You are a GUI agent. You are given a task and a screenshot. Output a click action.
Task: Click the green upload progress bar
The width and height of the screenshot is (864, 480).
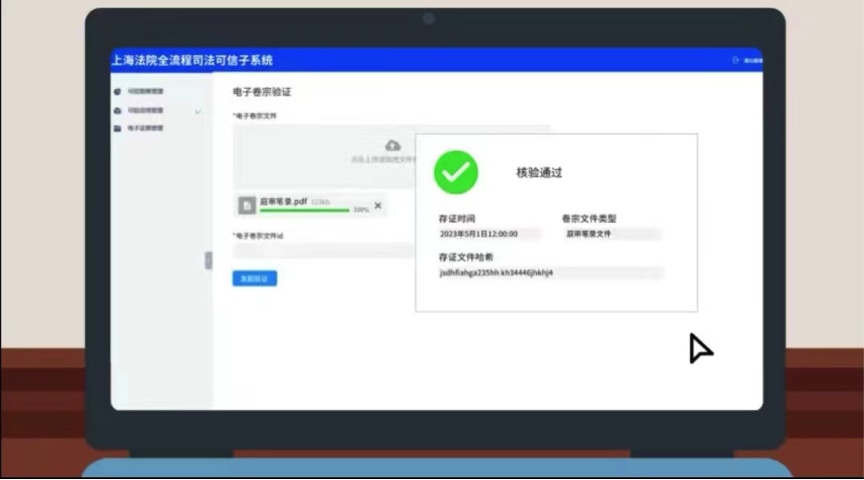(305, 211)
